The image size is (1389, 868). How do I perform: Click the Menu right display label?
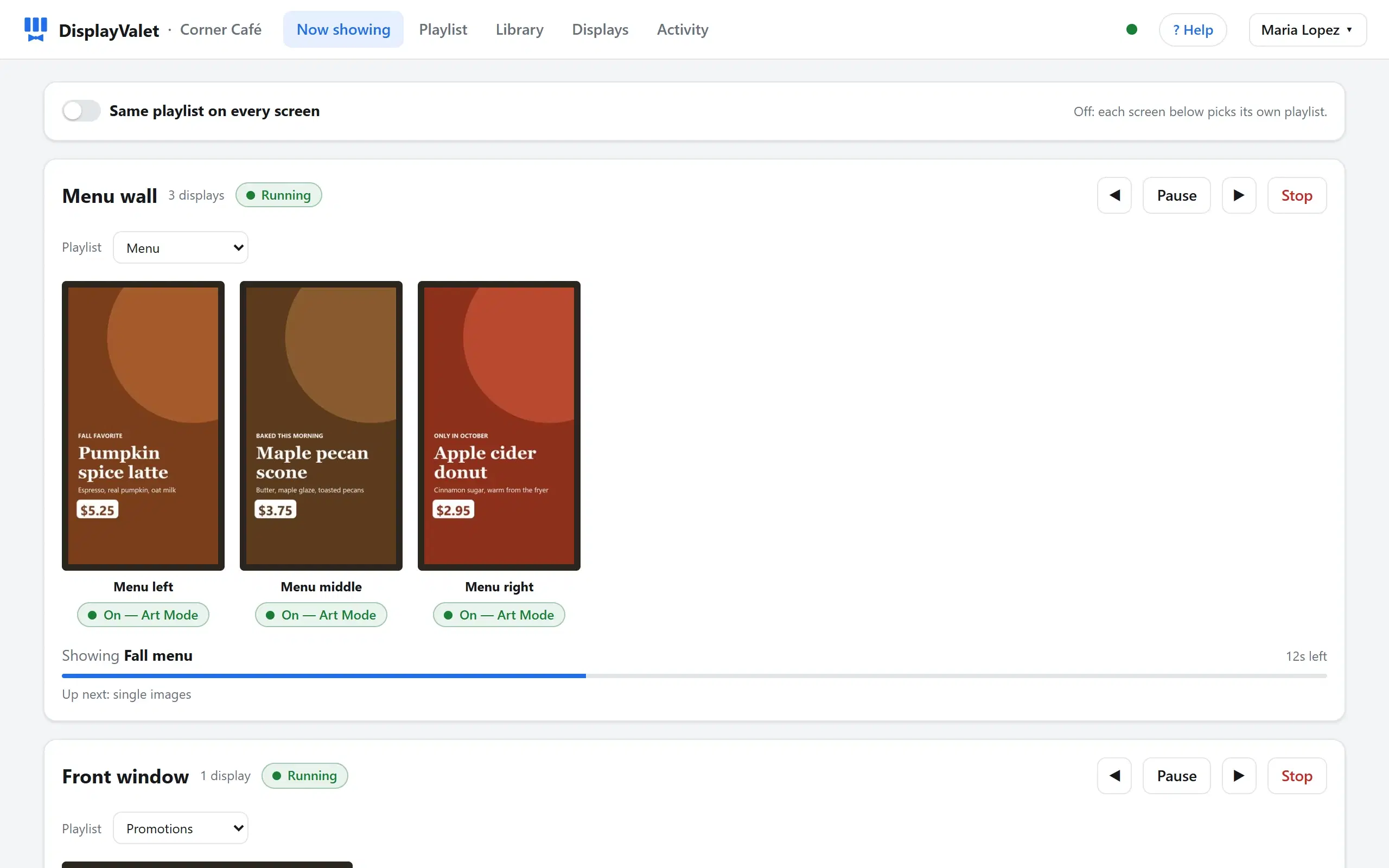(x=499, y=586)
